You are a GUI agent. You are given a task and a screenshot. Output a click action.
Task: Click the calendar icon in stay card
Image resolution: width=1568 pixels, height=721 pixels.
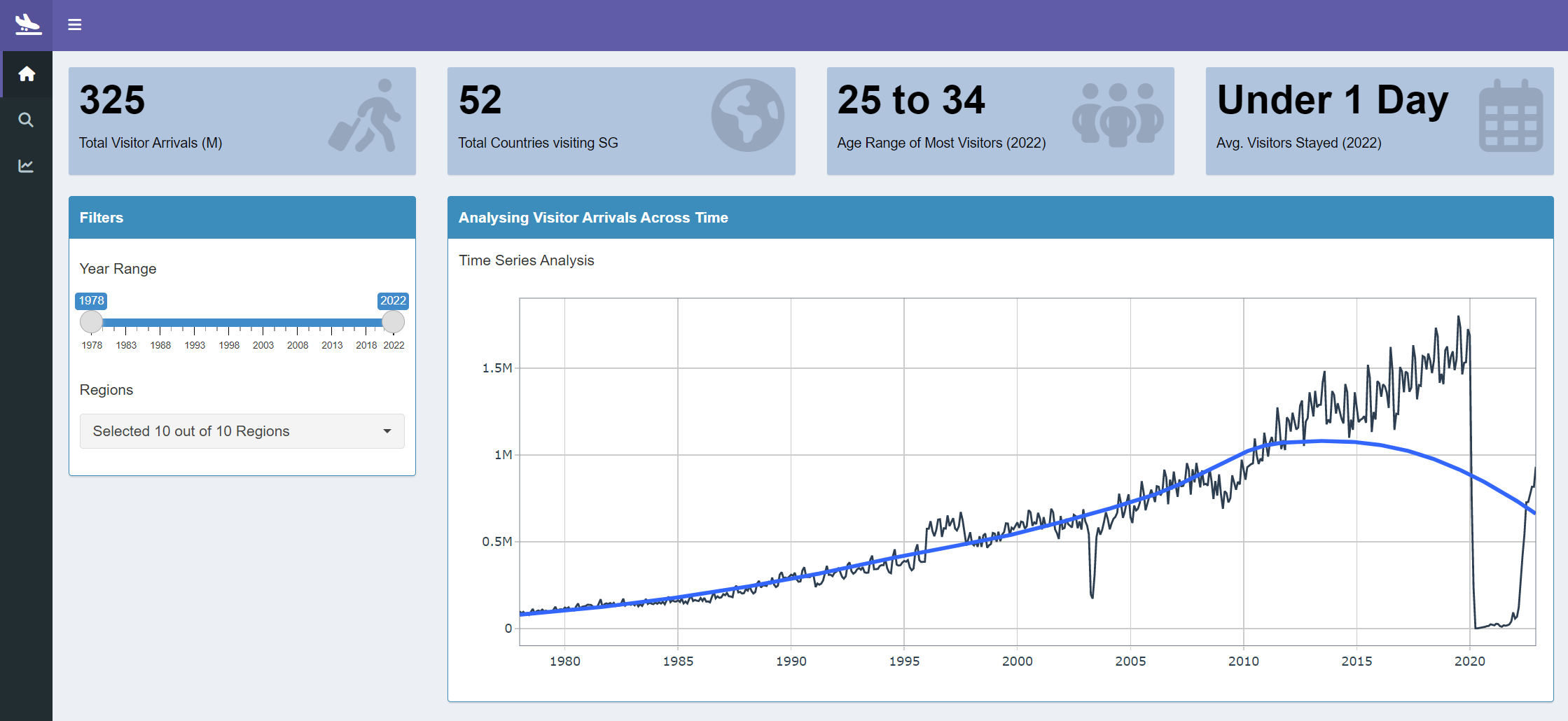(x=1510, y=116)
